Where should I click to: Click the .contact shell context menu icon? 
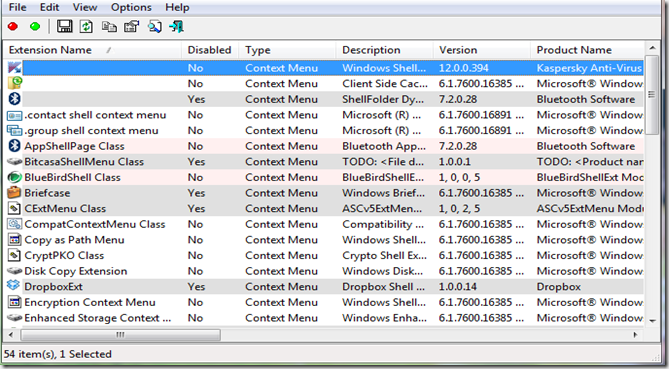pyautogui.click(x=15, y=115)
